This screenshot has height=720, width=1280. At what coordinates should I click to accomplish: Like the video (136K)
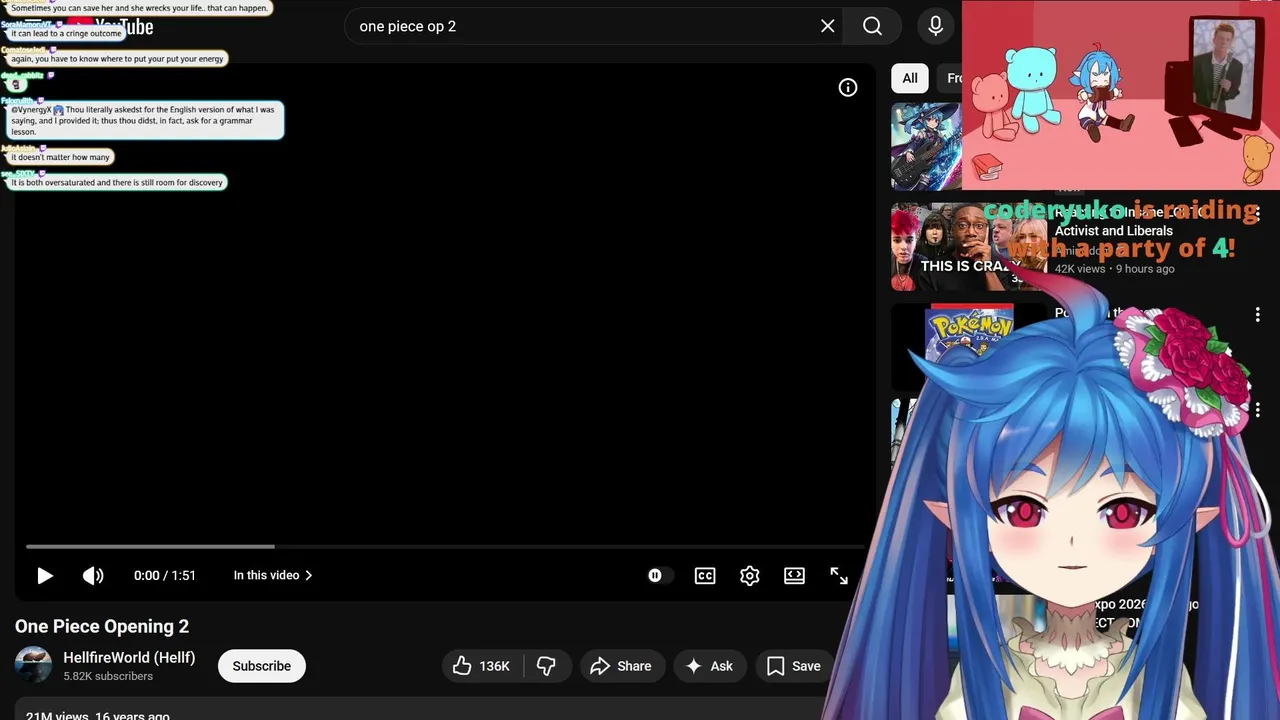coord(482,666)
